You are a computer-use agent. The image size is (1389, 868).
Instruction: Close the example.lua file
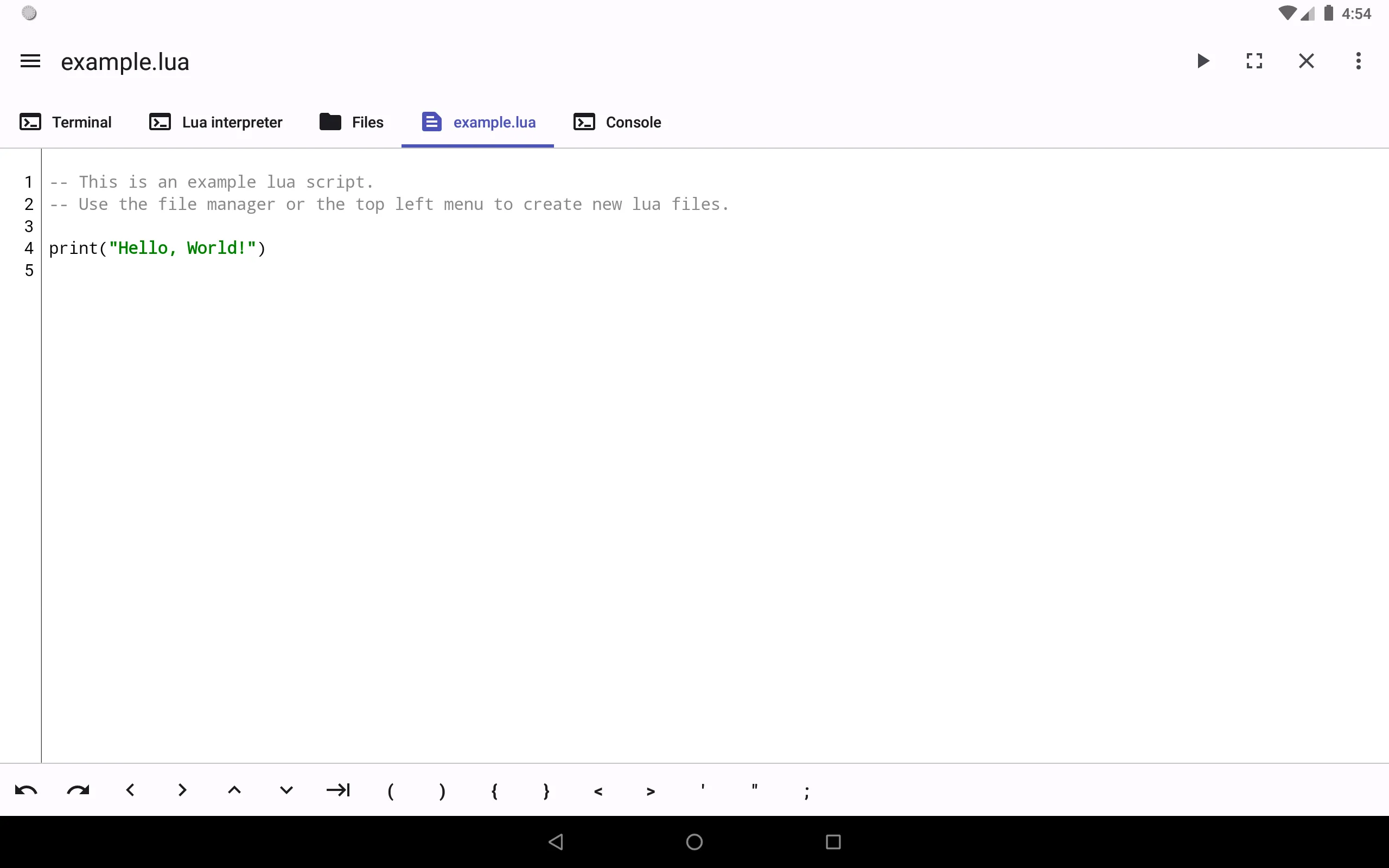tap(1306, 61)
